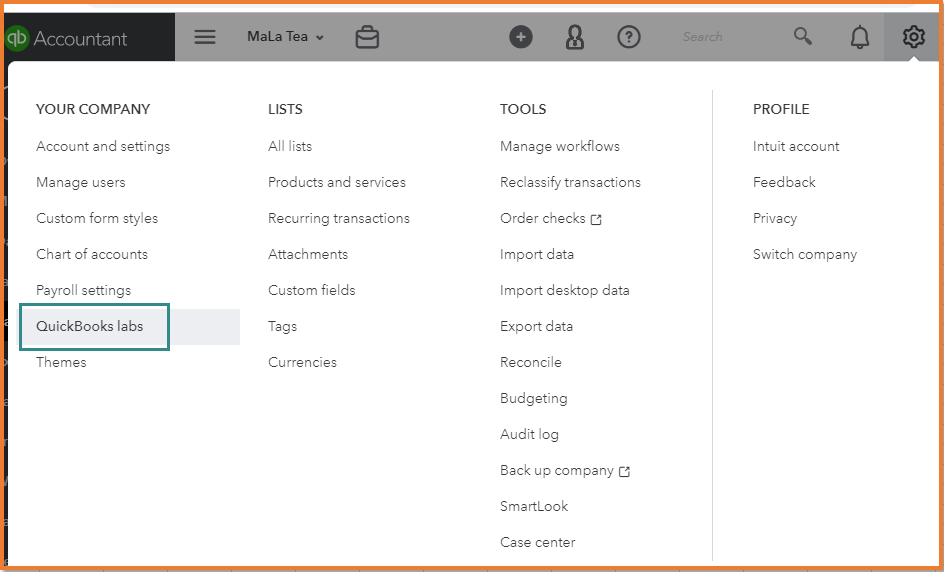Open the Audit log tool
Screen dimensions: 944x572
tap(529, 434)
